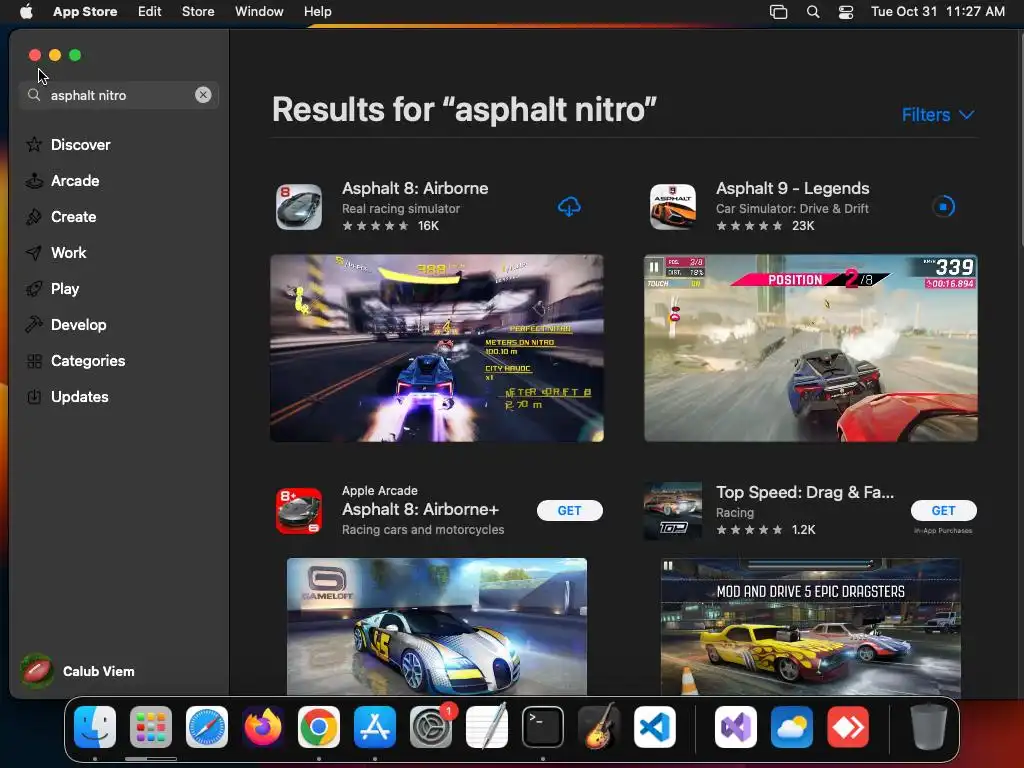Open Asphalt 8: Airborne title link
The height and width of the screenshot is (768, 1024).
pyautogui.click(x=415, y=188)
